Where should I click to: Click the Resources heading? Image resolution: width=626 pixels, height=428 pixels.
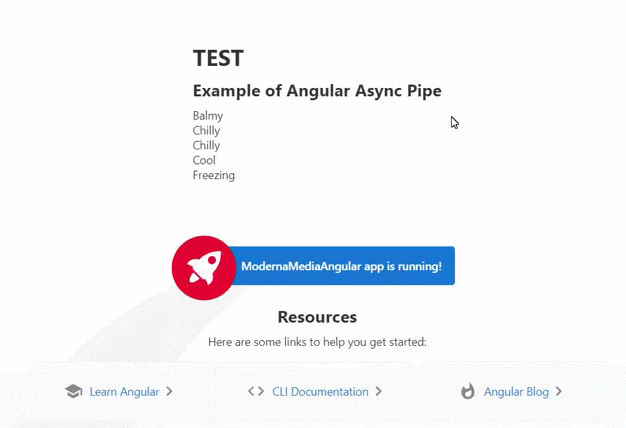pyautogui.click(x=317, y=317)
